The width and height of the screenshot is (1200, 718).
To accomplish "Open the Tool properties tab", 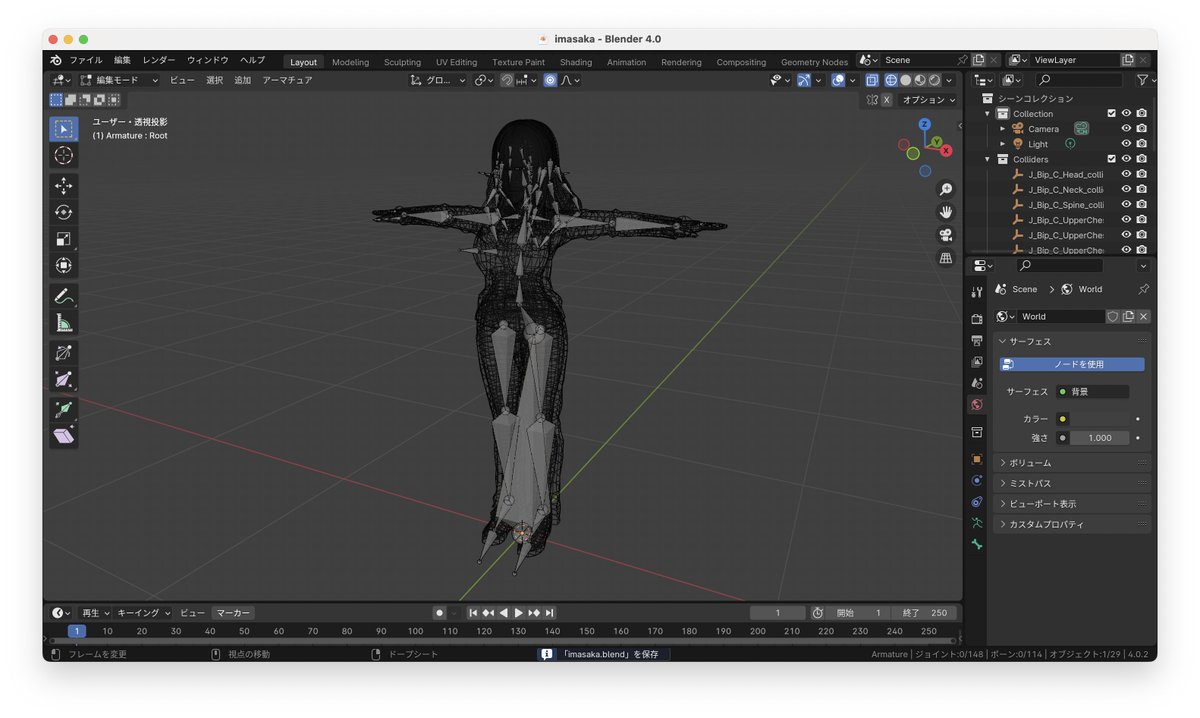I will point(977,291).
